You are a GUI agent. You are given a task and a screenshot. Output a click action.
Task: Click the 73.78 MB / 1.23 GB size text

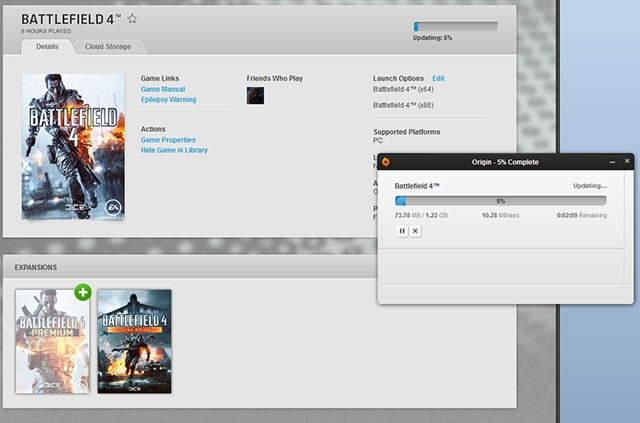[421, 215]
